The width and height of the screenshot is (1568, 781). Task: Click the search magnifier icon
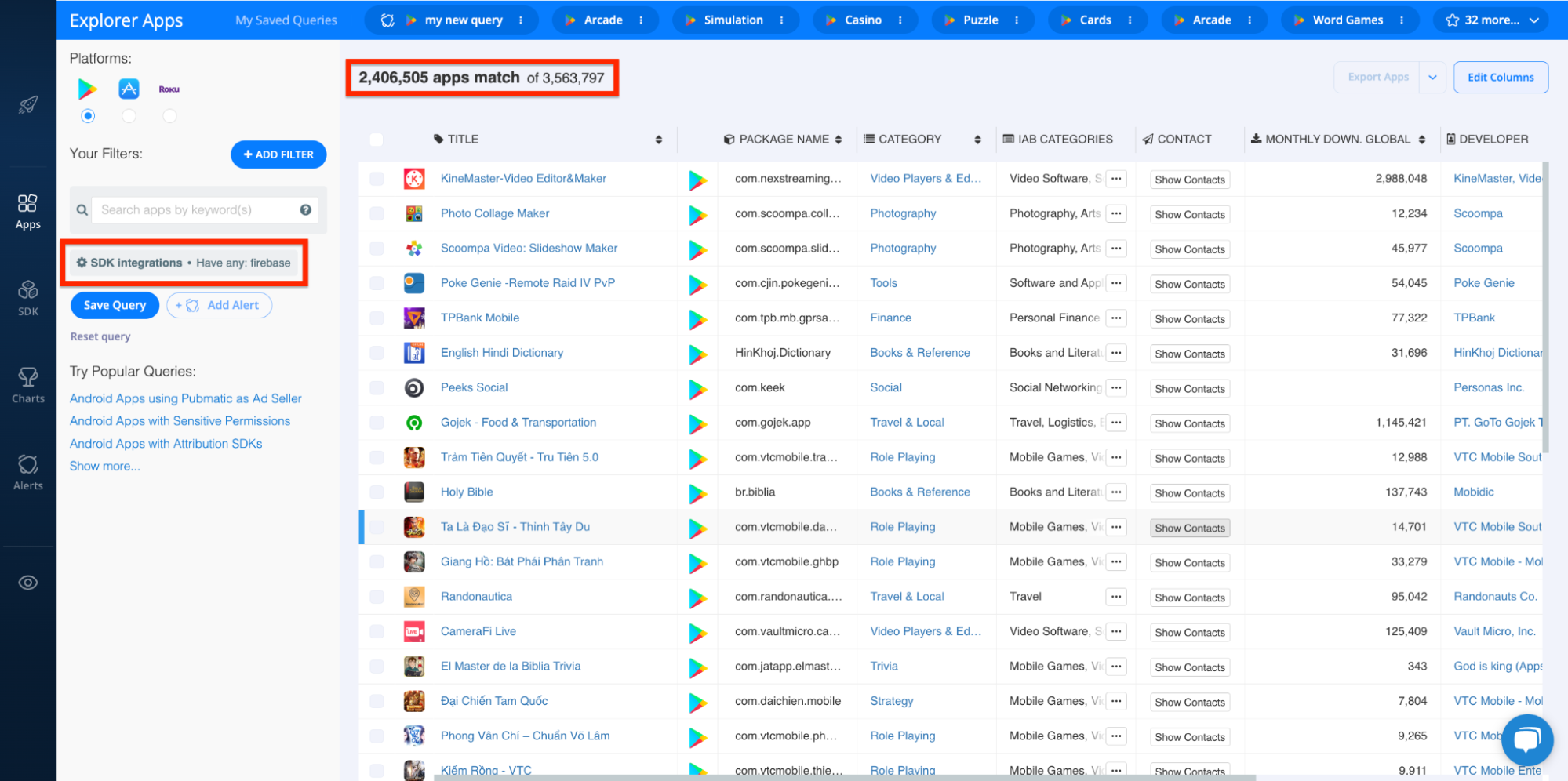tap(82, 210)
